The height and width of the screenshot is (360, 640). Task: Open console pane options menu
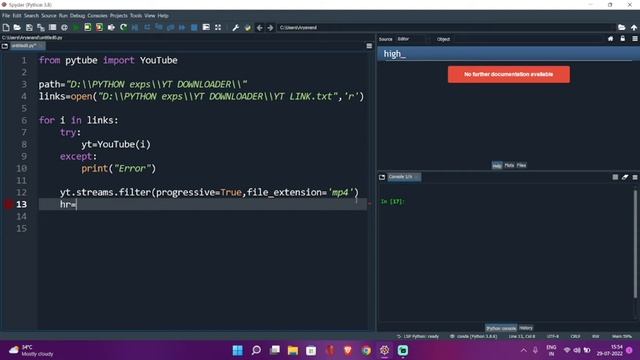pyautogui.click(x=635, y=177)
